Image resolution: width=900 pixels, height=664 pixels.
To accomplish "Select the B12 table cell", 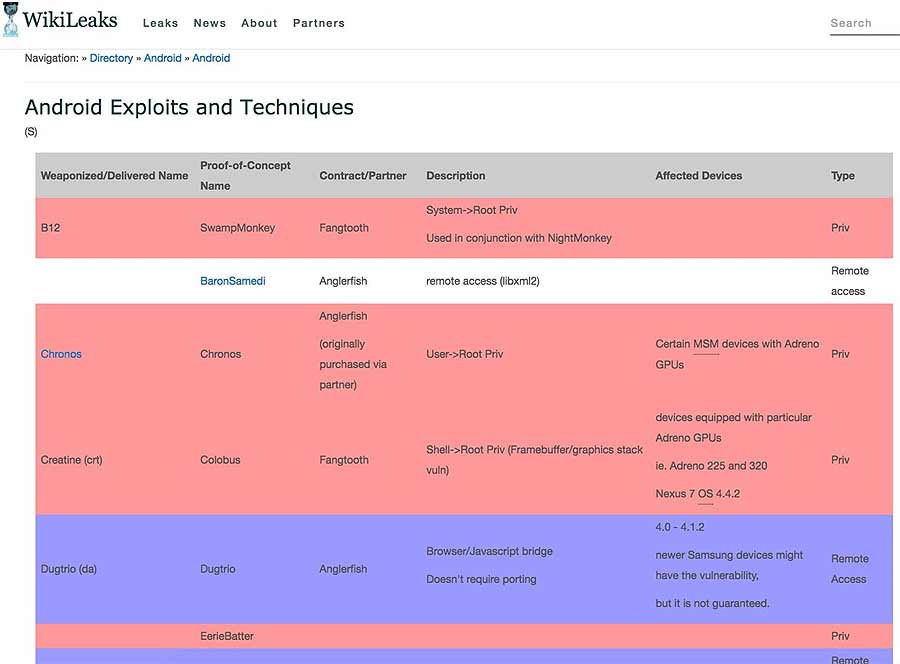I will click(51, 228).
